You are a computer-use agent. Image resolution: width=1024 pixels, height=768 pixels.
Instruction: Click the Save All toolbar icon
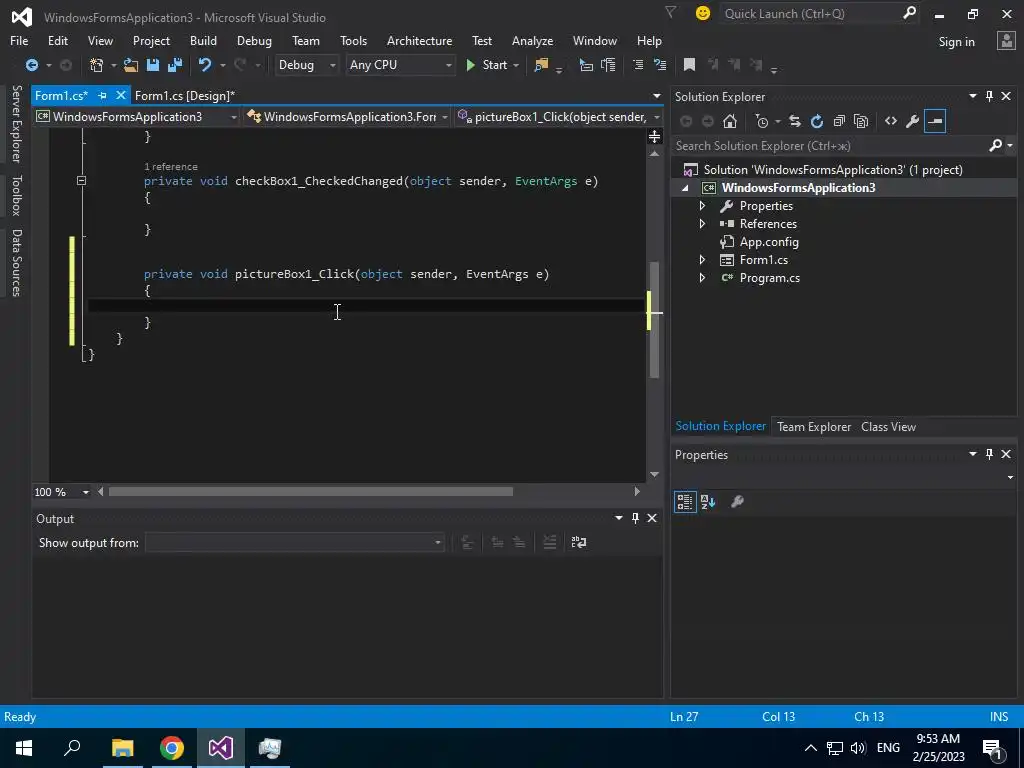[175, 65]
